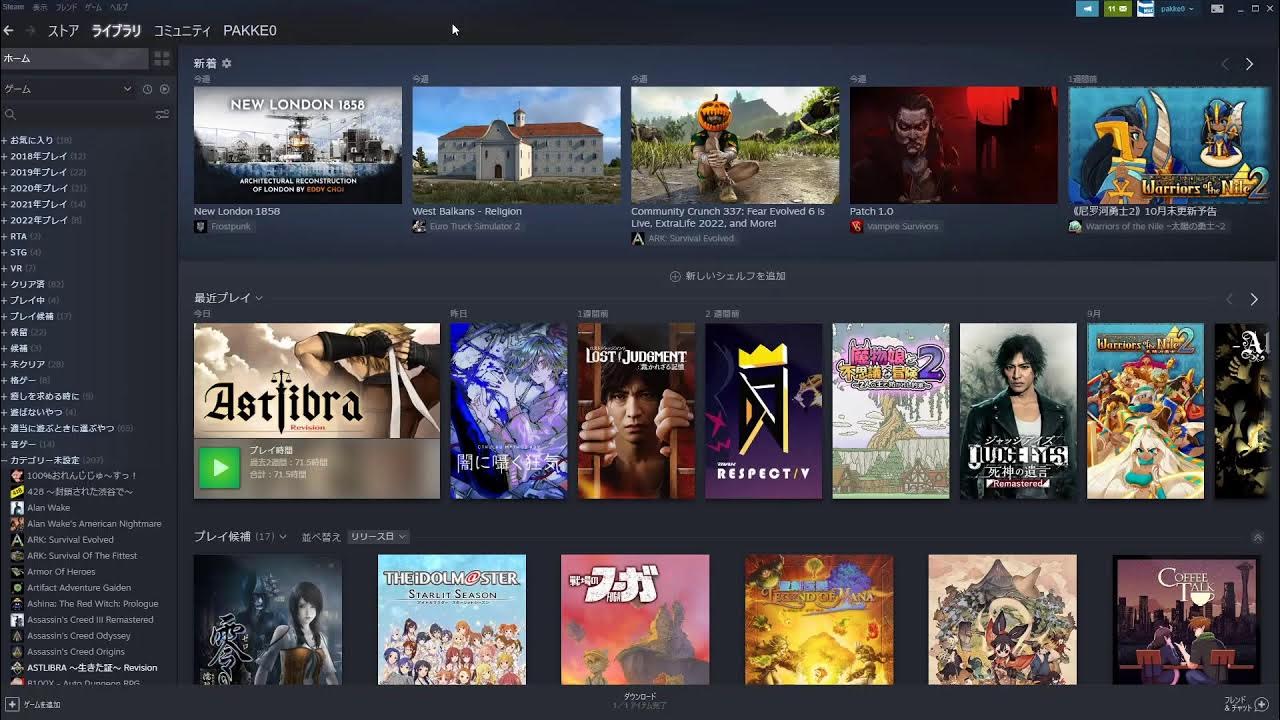
Task: Open the 表示 menu
Action: click(40, 7)
